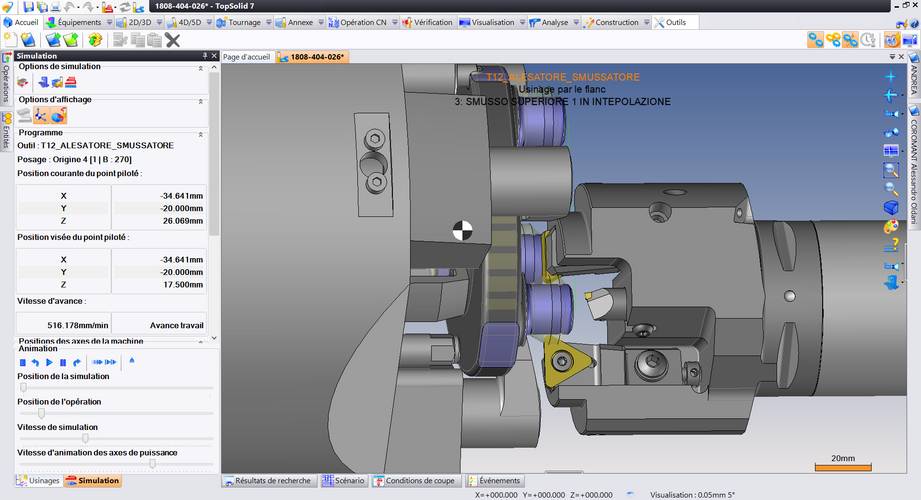The width and height of the screenshot is (921, 500).
Task: Collapse the Options de simulation section
Action: pyautogui.click(x=200, y=67)
